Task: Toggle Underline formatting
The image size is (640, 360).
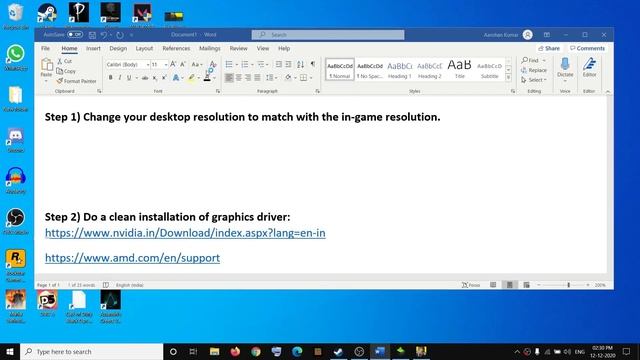Action: coord(129,78)
